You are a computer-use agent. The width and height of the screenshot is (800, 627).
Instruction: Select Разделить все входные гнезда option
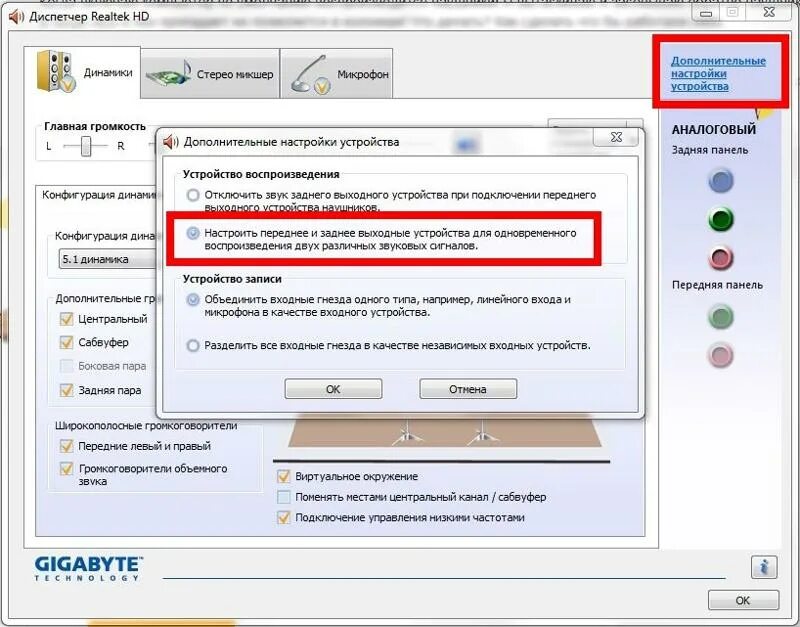(193, 345)
